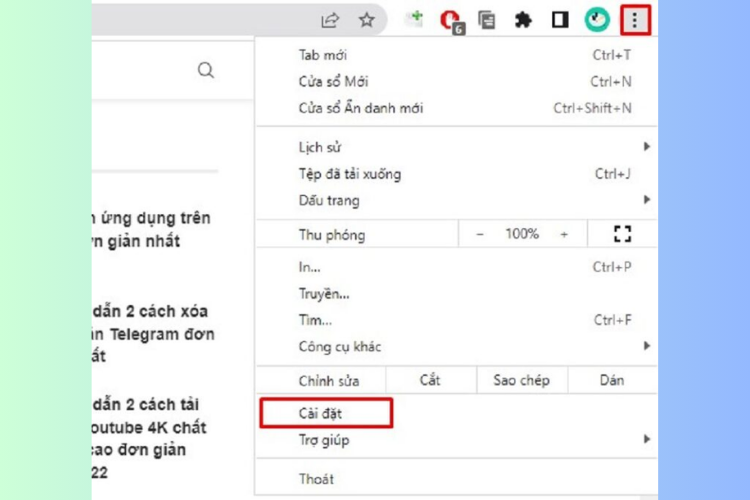This screenshot has height=500, width=750.
Task: Expand the Dấu trang submenu
Action: pos(456,200)
